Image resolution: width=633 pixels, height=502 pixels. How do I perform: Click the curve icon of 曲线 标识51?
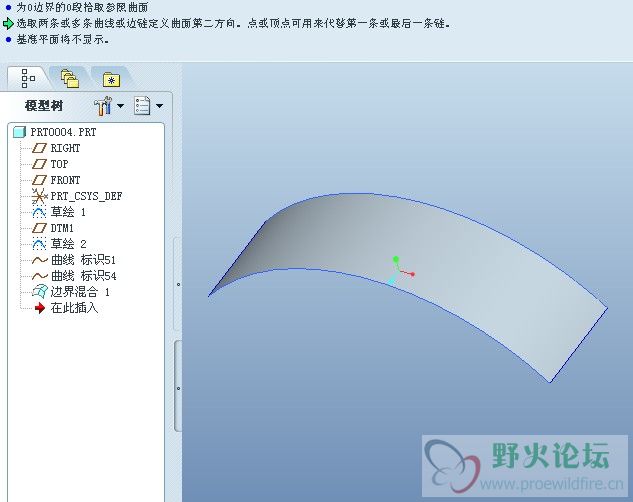tap(40, 260)
